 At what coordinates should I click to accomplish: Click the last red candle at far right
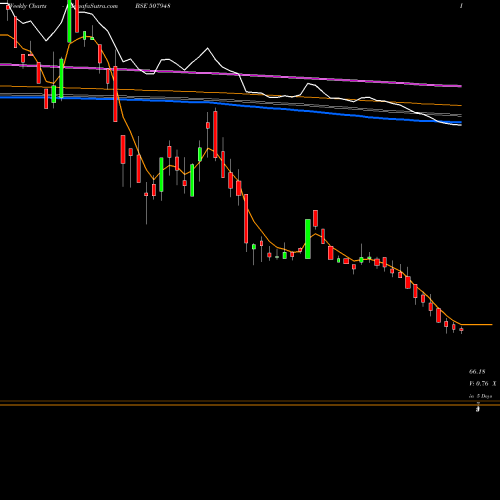coord(461,330)
